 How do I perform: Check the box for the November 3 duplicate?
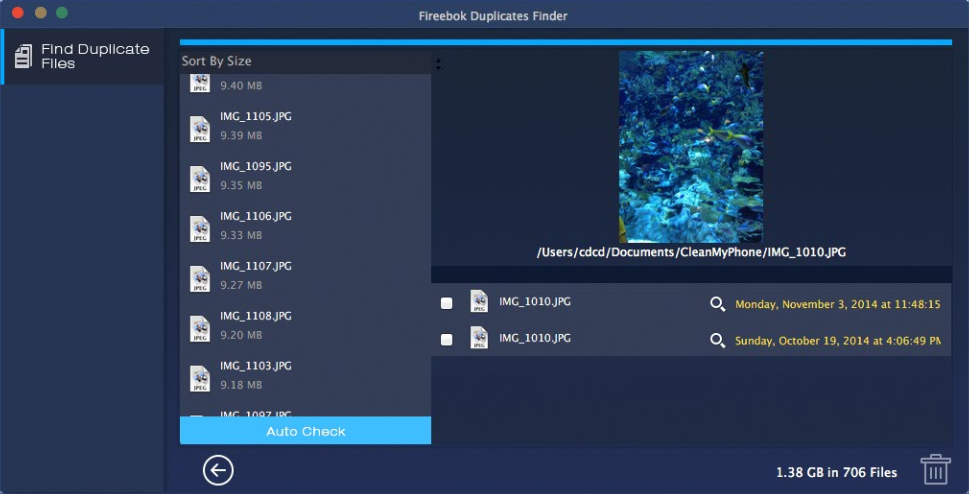[446, 304]
